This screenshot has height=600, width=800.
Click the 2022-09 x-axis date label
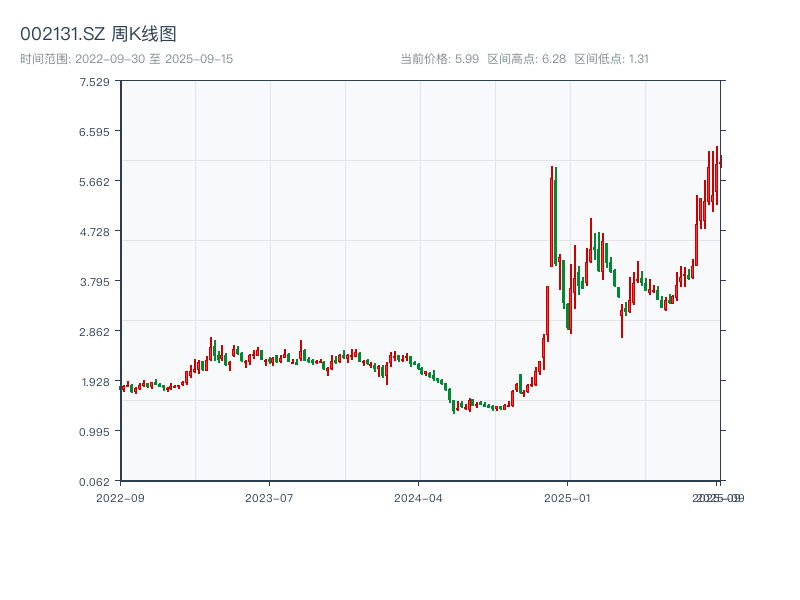(x=120, y=497)
